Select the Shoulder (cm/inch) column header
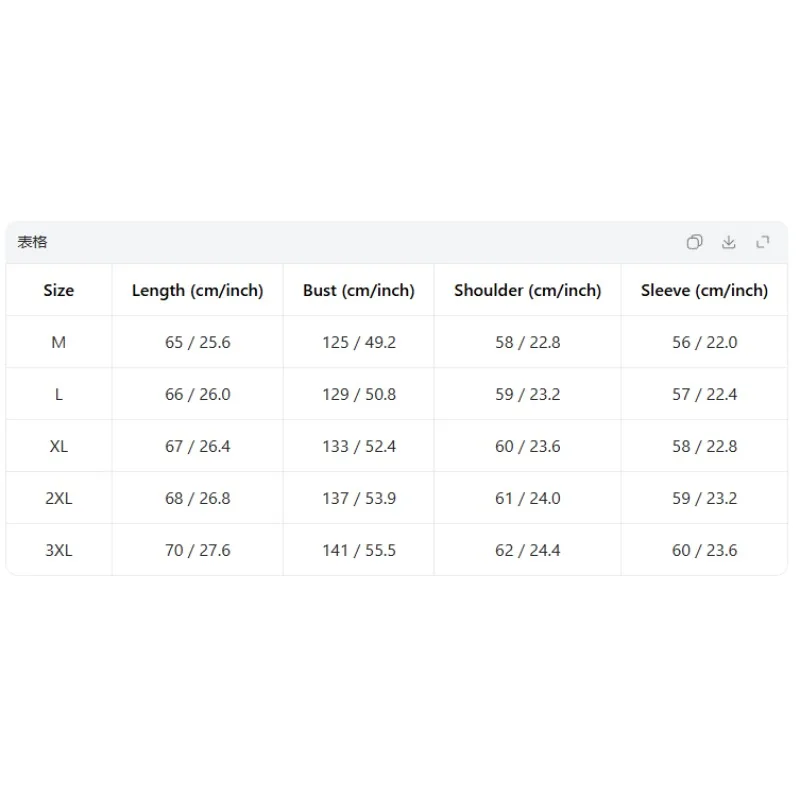The width and height of the screenshot is (800, 800). [x=528, y=290]
